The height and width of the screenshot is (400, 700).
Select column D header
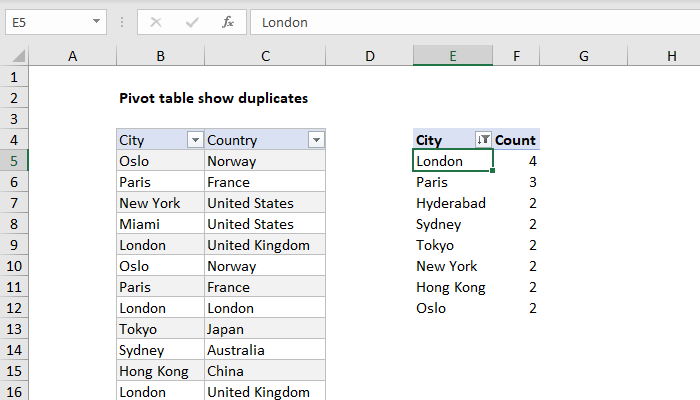click(370, 56)
